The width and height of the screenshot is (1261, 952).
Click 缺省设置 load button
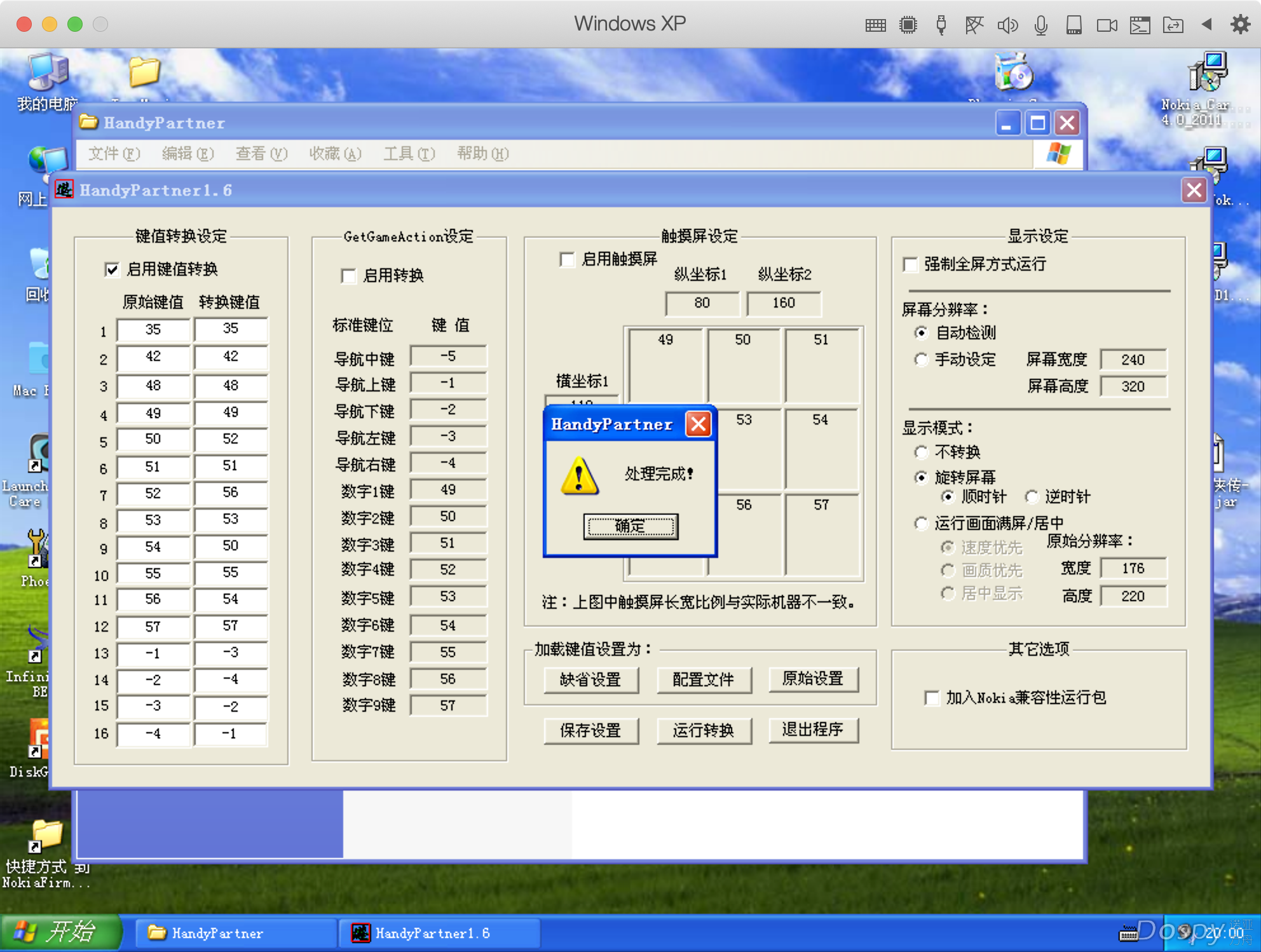[x=591, y=679]
